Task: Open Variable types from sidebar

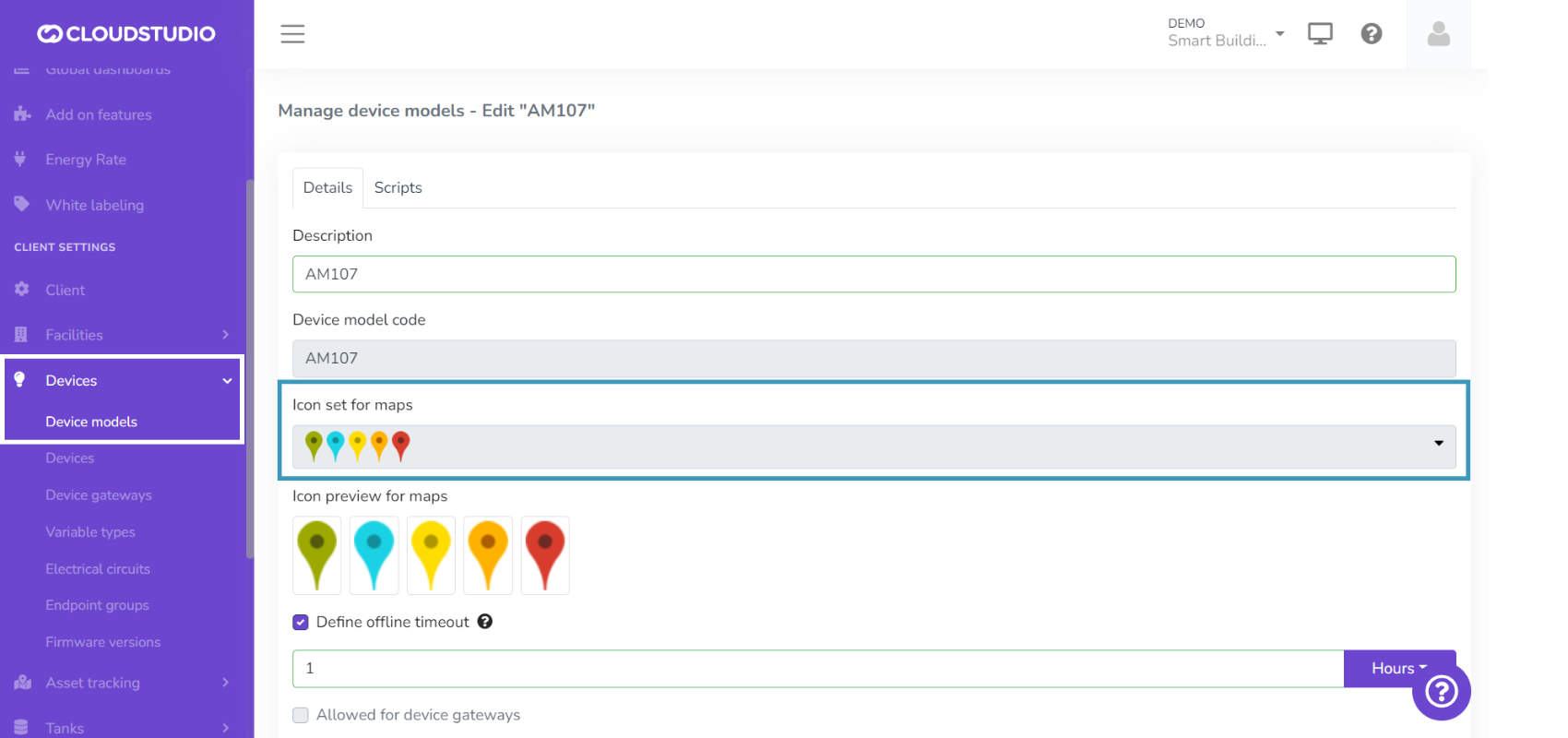Action: click(90, 532)
